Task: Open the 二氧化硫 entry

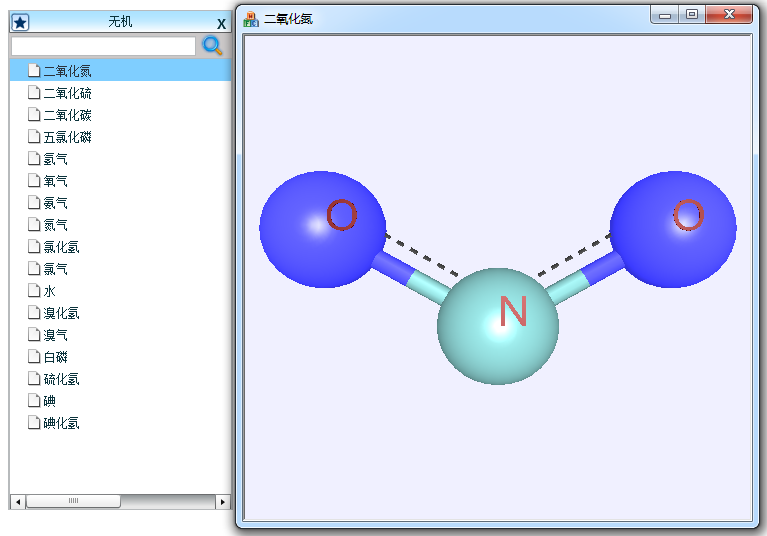Action: point(67,93)
